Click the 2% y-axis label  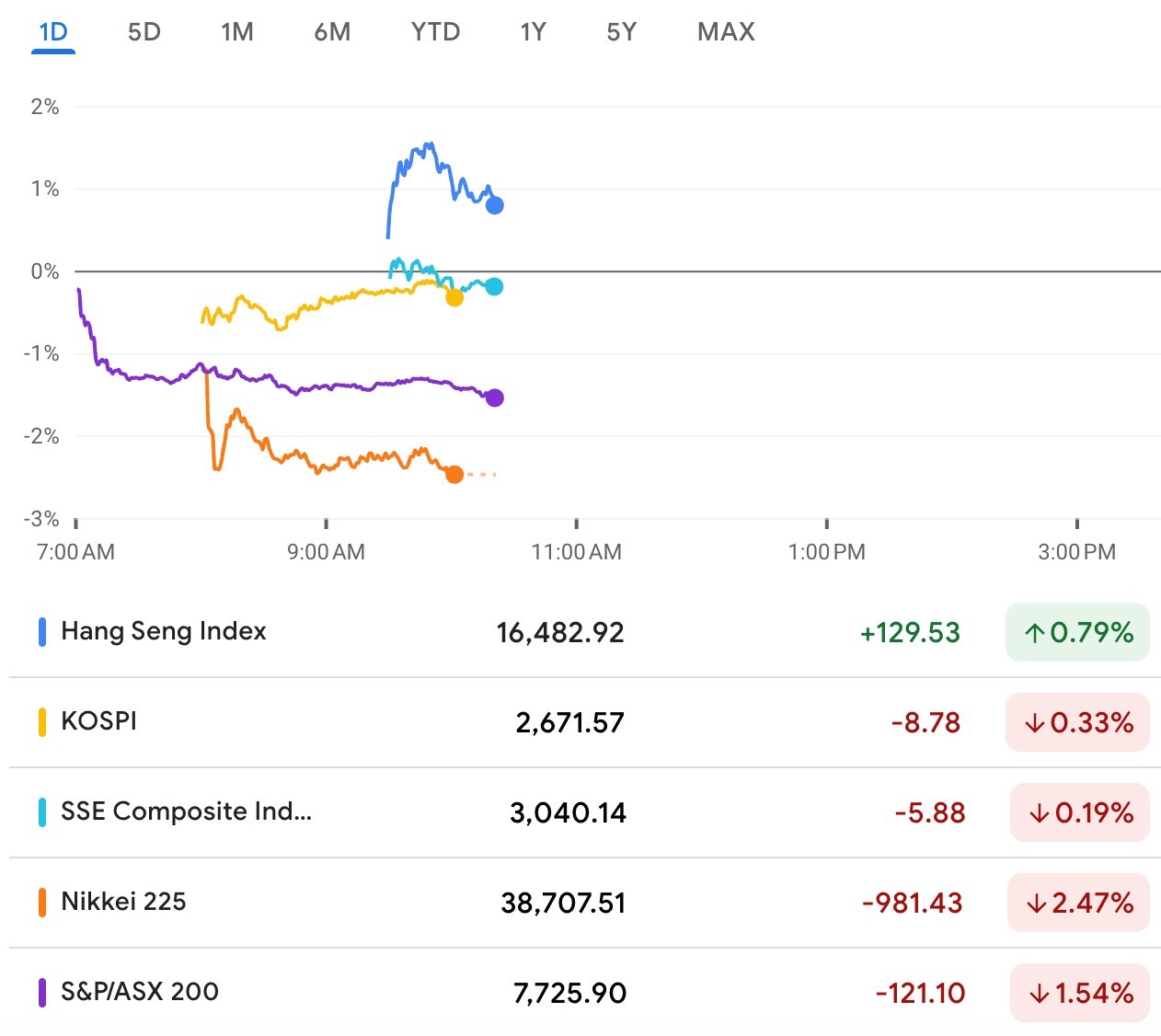(44, 107)
